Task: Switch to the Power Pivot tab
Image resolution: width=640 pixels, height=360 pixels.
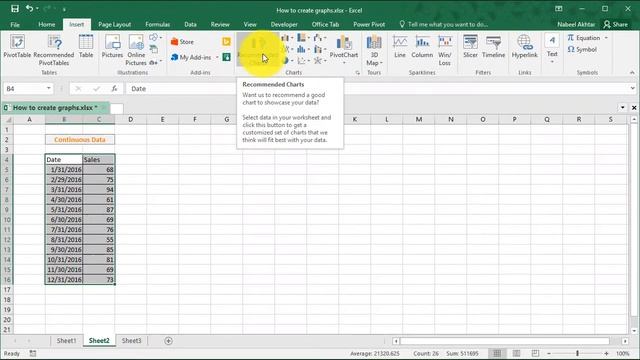Action: [x=369, y=24]
